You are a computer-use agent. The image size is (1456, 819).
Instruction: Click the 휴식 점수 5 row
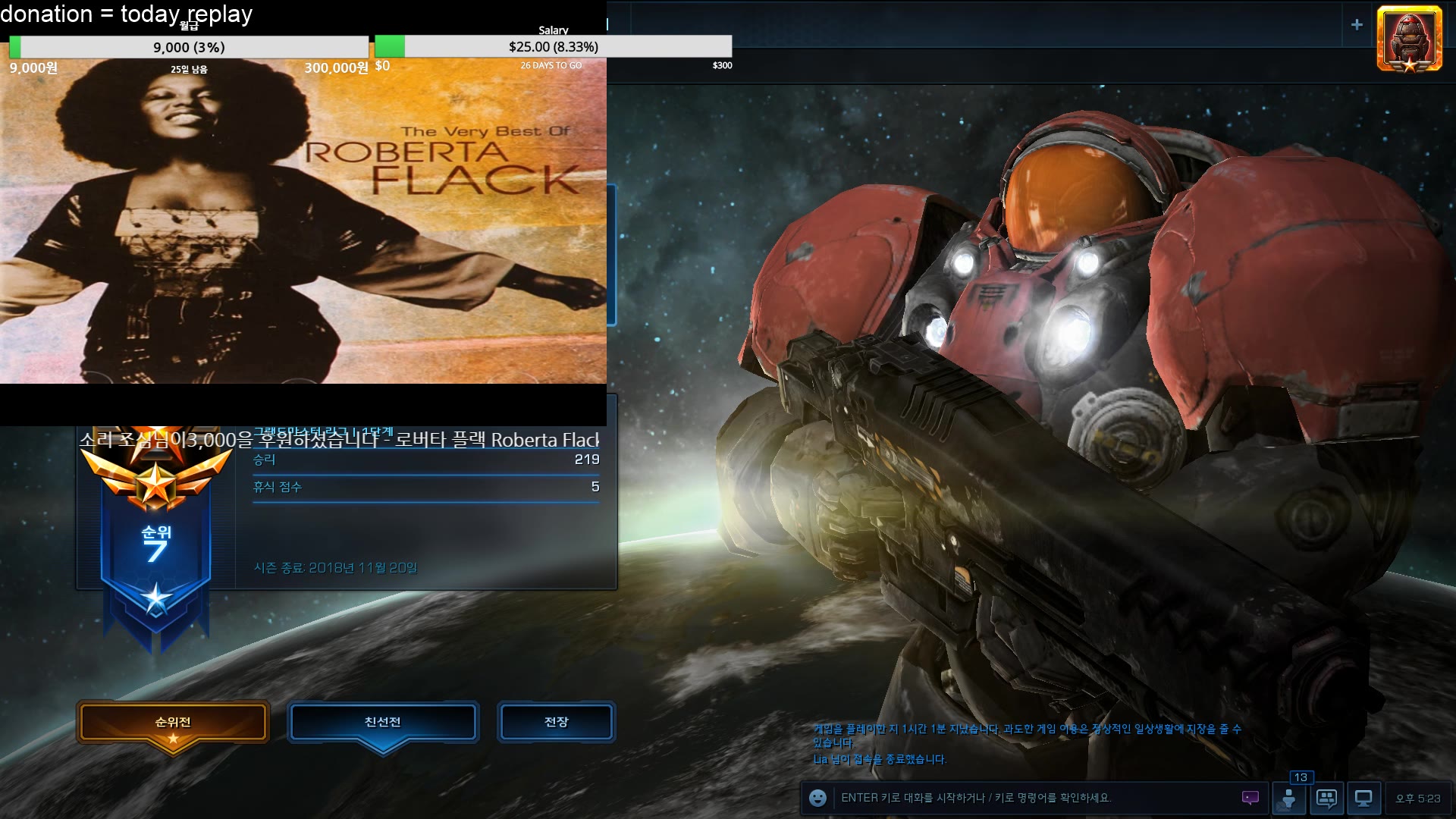[426, 487]
